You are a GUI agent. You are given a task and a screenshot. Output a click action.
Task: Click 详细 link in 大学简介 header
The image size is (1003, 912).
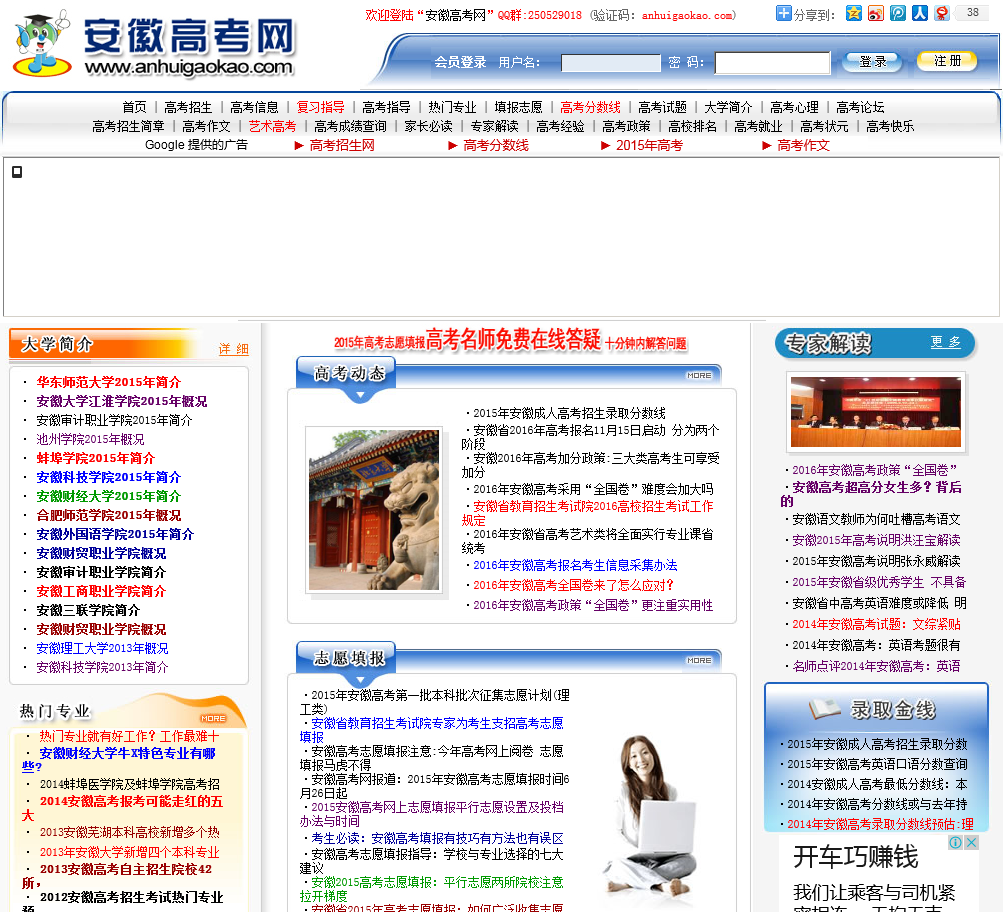[233, 349]
